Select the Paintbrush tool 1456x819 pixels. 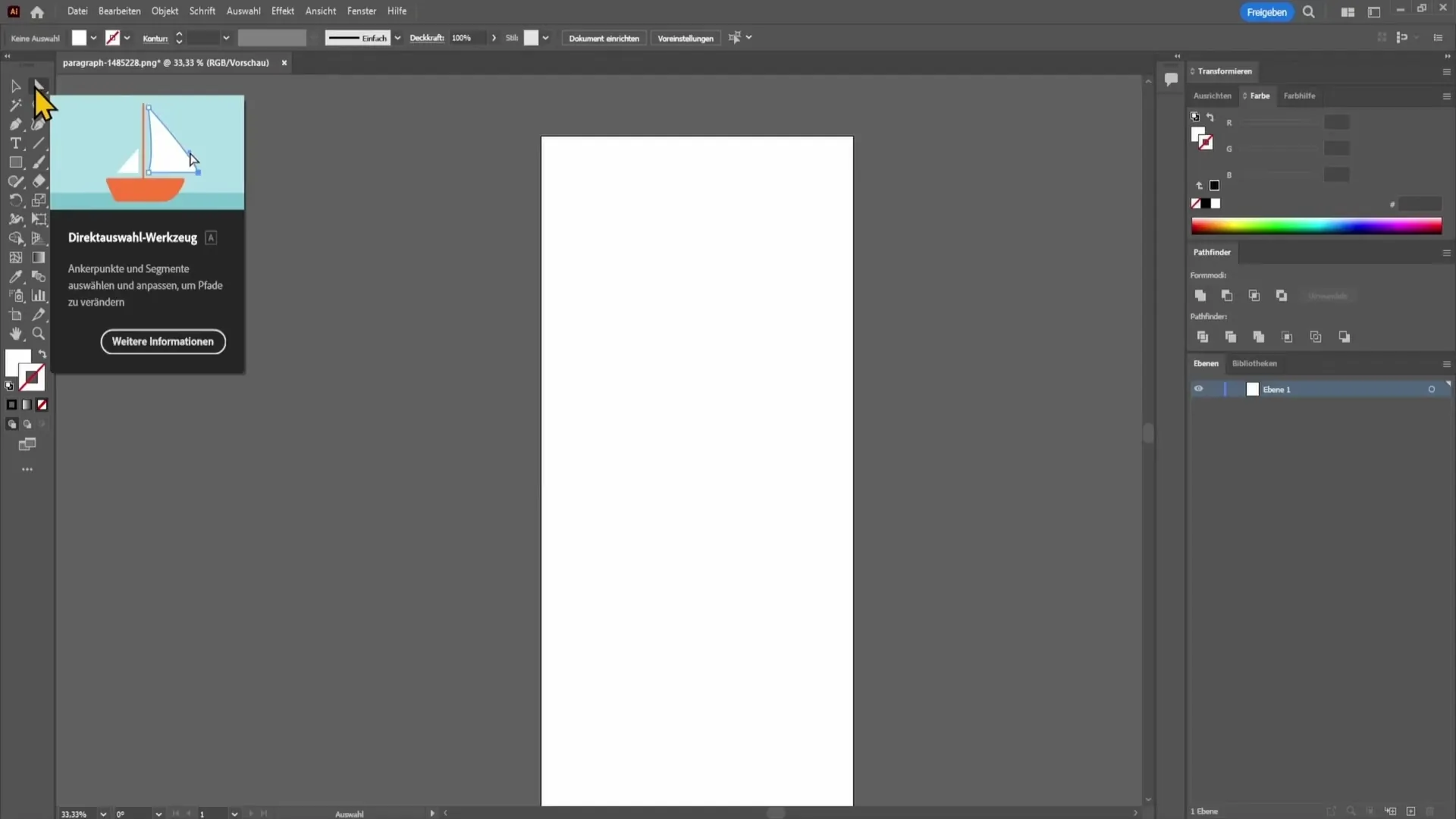(39, 162)
